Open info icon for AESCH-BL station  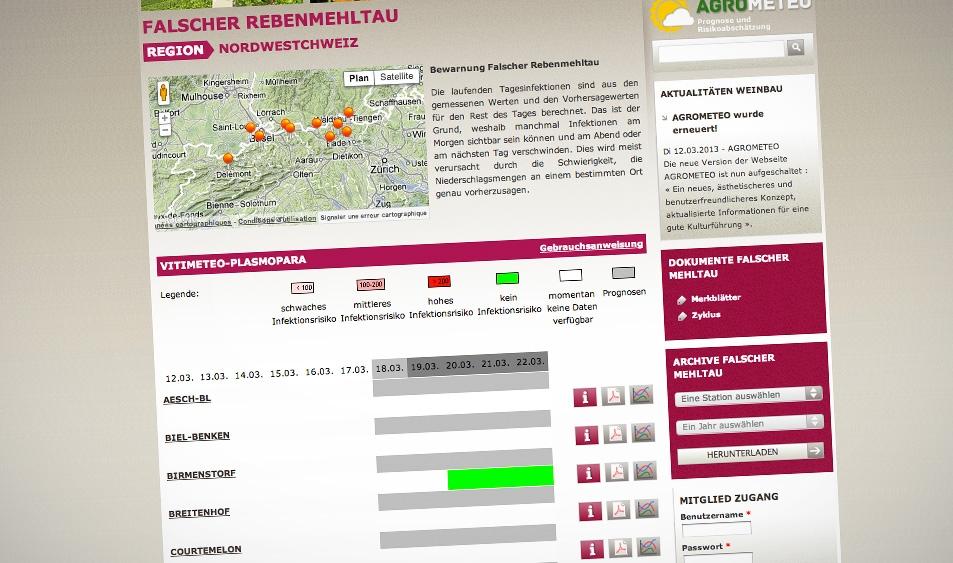click(x=585, y=397)
